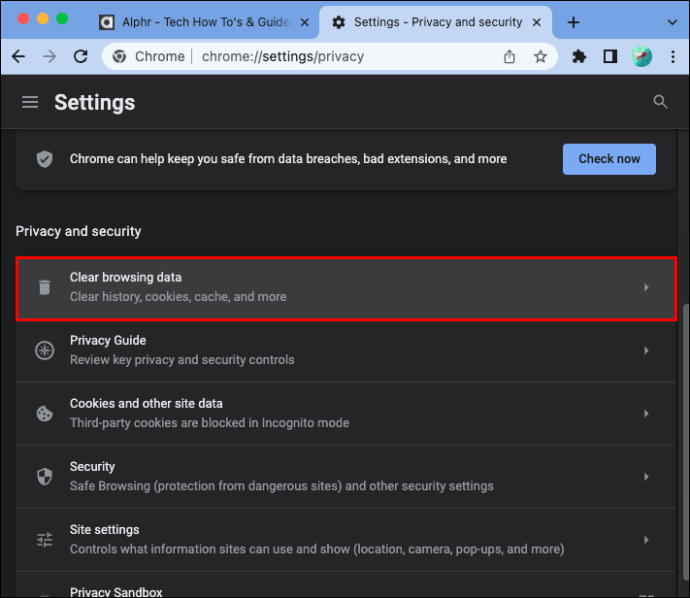Go back to the previous page

click(18, 56)
